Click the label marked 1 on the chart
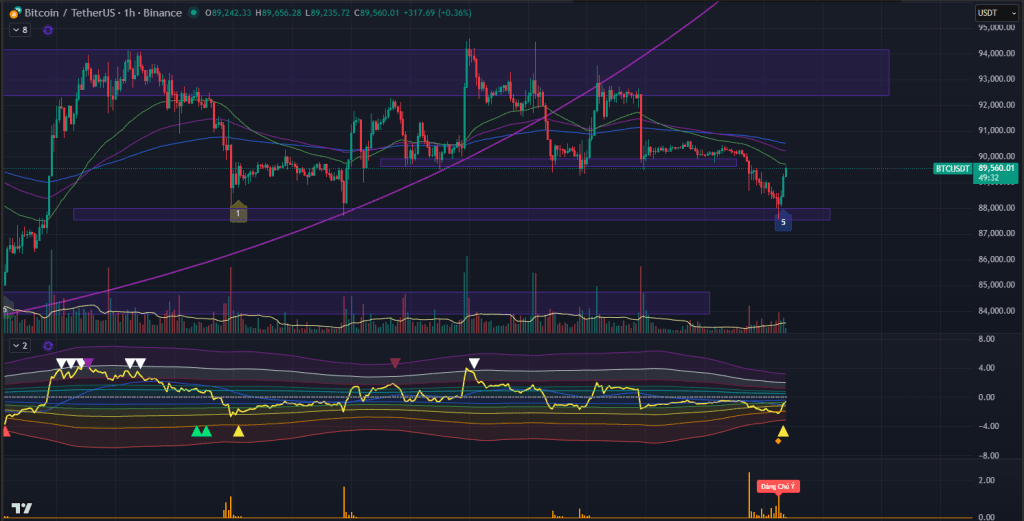This screenshot has width=1024, height=521. pos(238,213)
